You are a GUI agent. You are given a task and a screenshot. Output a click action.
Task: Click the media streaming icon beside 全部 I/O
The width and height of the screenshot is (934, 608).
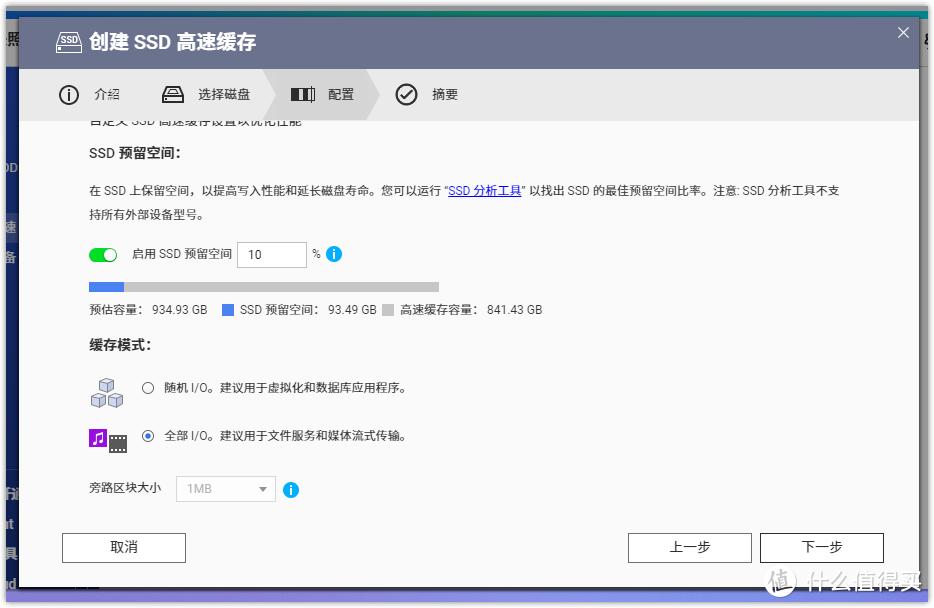pos(108,438)
